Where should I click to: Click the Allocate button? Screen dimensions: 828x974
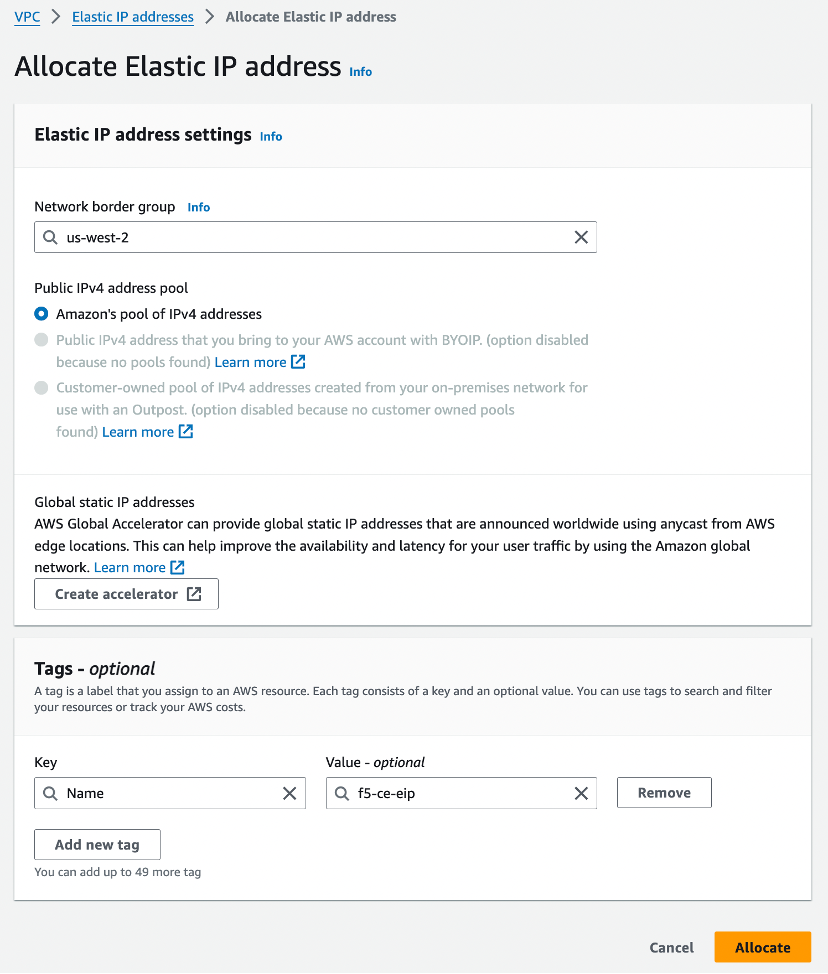762,947
